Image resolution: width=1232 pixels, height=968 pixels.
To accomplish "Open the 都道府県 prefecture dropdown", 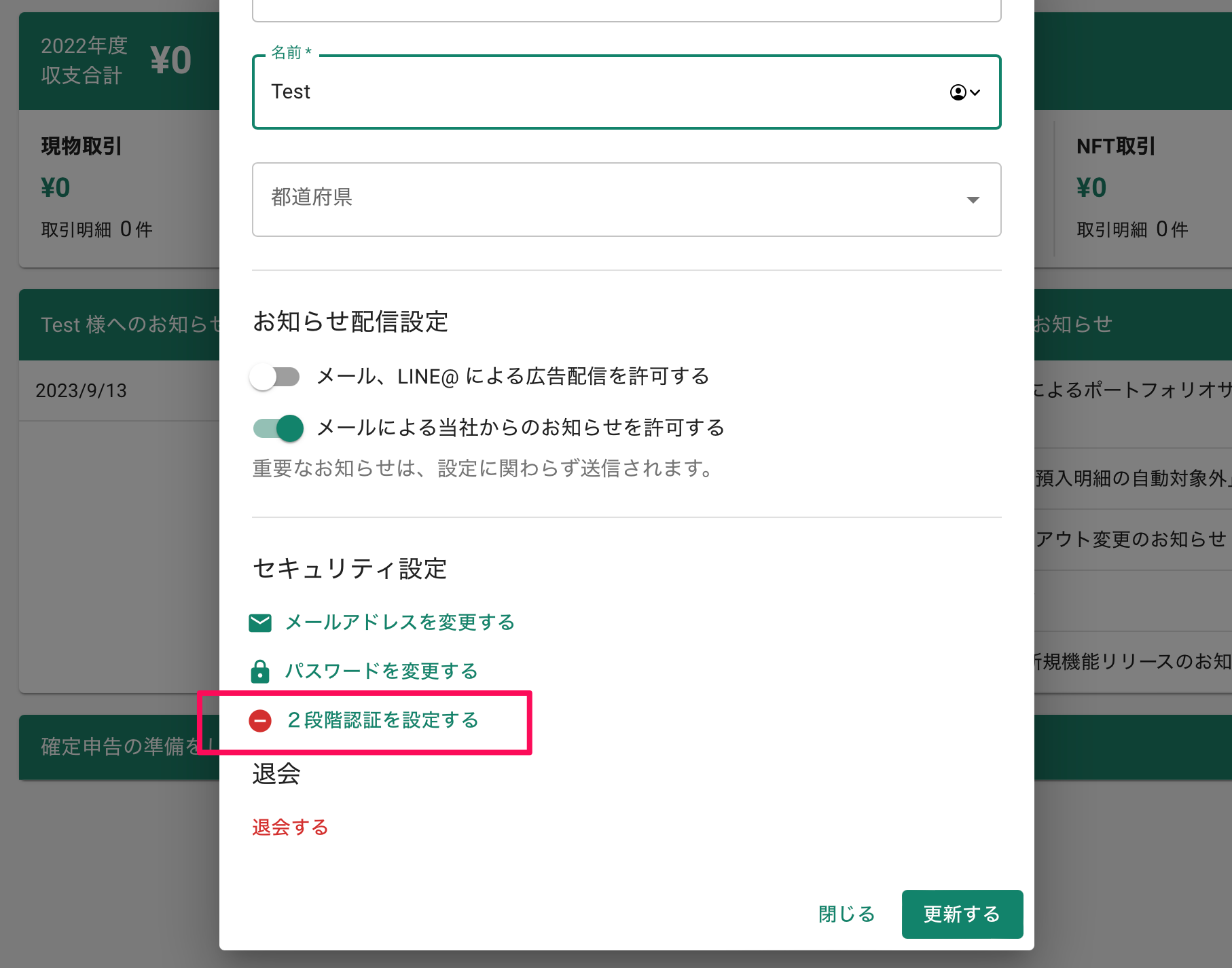I will 611,200.
